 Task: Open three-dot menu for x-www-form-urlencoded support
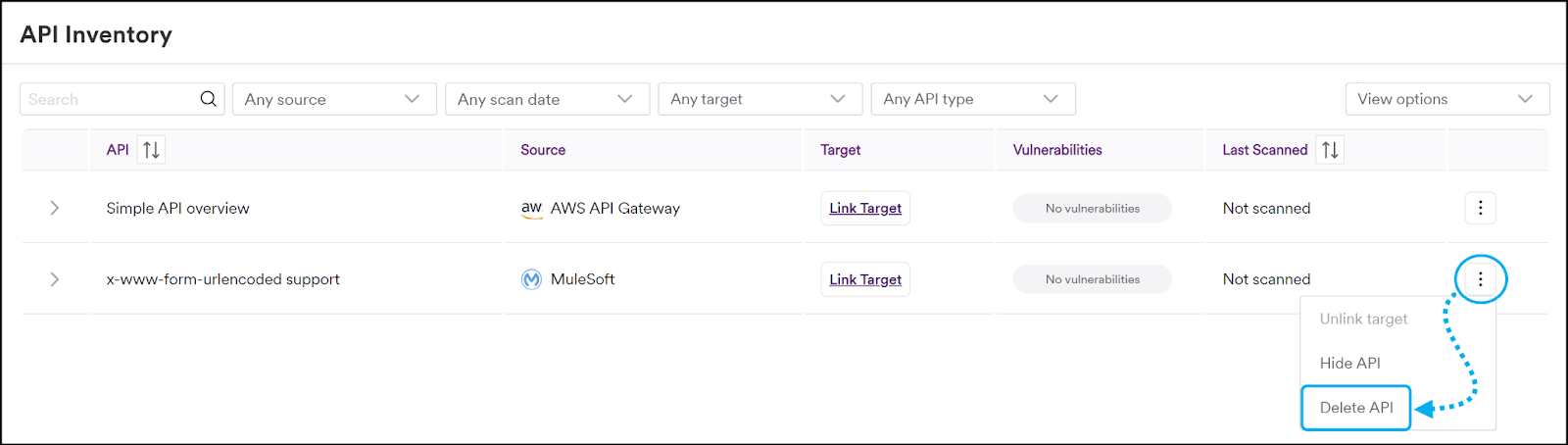(1480, 279)
